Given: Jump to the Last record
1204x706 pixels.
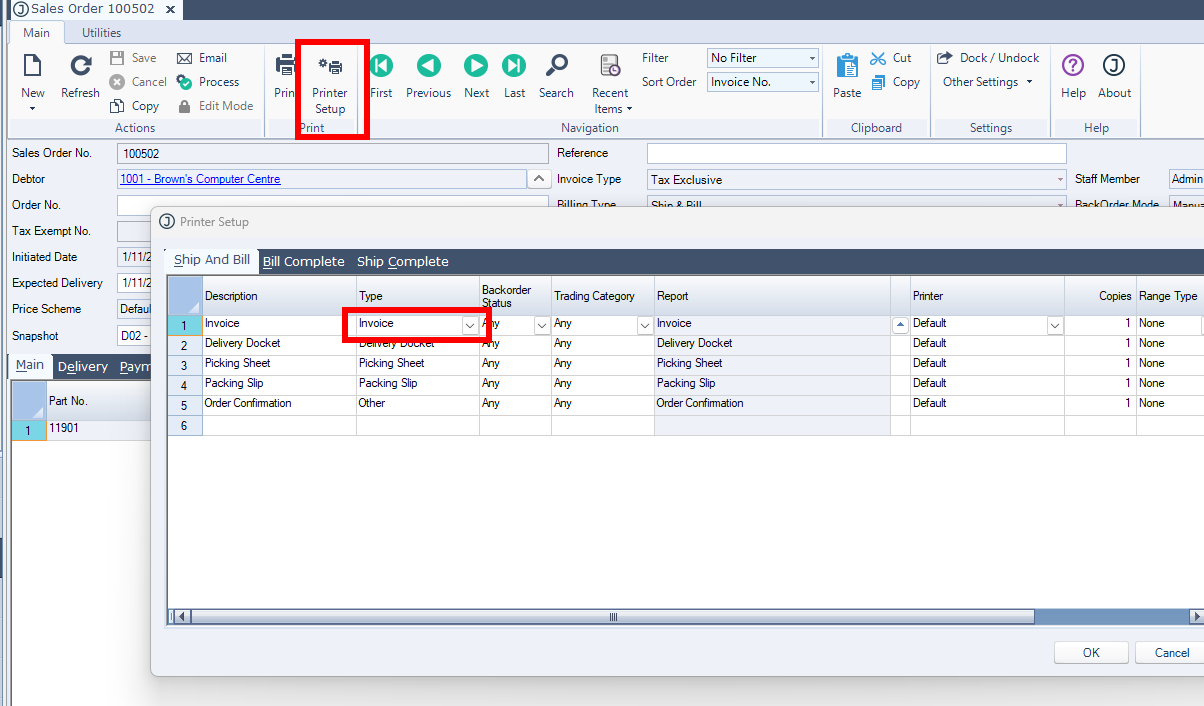Looking at the screenshot, I should coord(514,67).
